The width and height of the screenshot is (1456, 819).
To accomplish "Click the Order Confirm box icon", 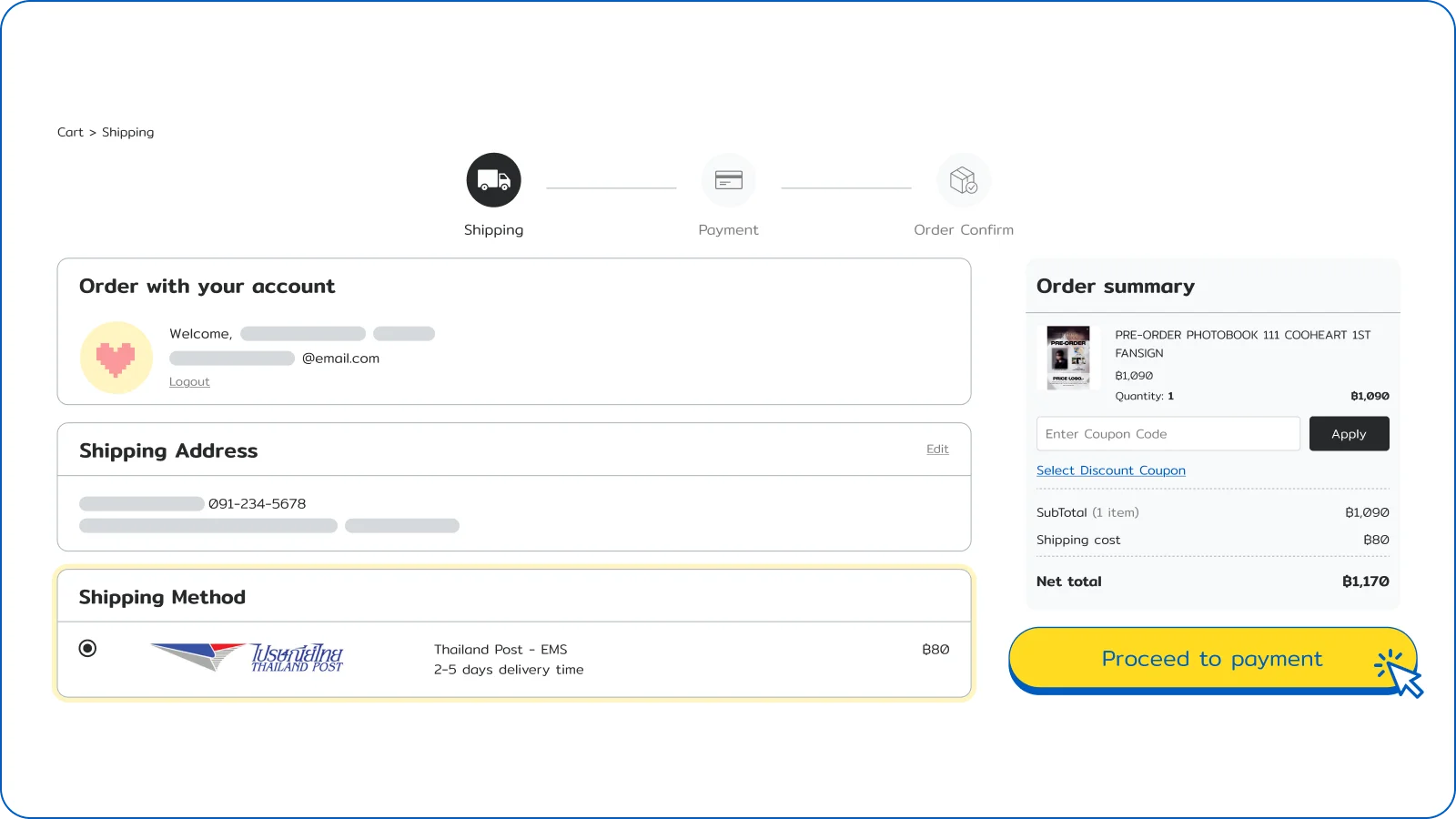I will [x=963, y=180].
